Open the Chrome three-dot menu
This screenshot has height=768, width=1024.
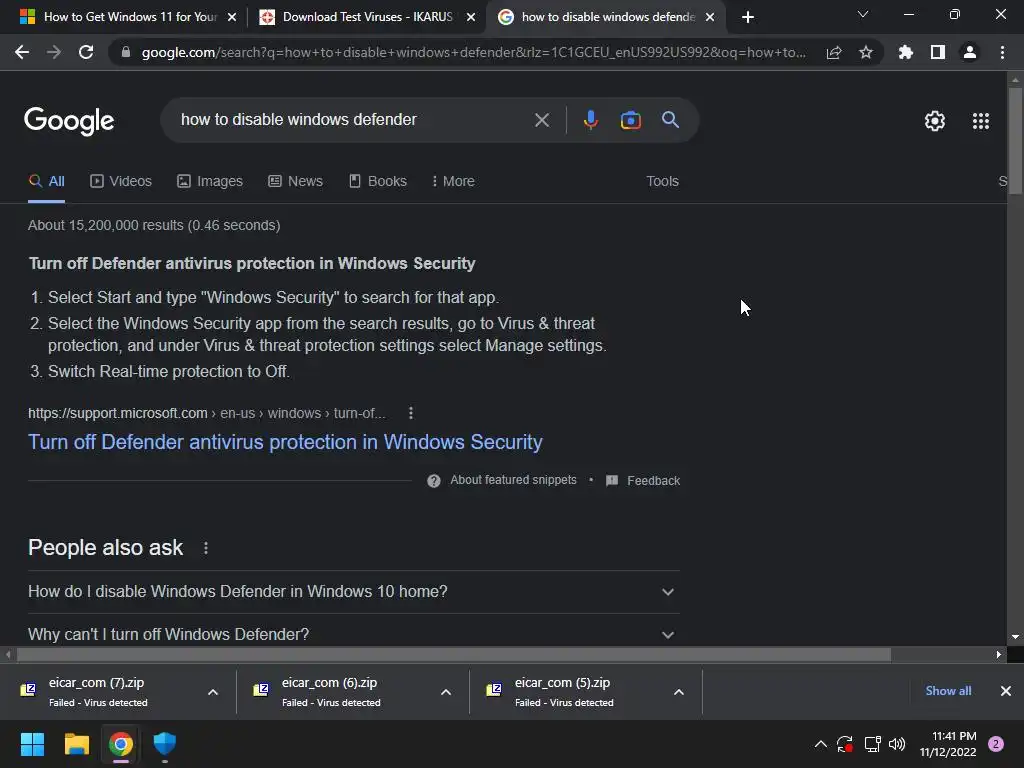coord(1002,52)
